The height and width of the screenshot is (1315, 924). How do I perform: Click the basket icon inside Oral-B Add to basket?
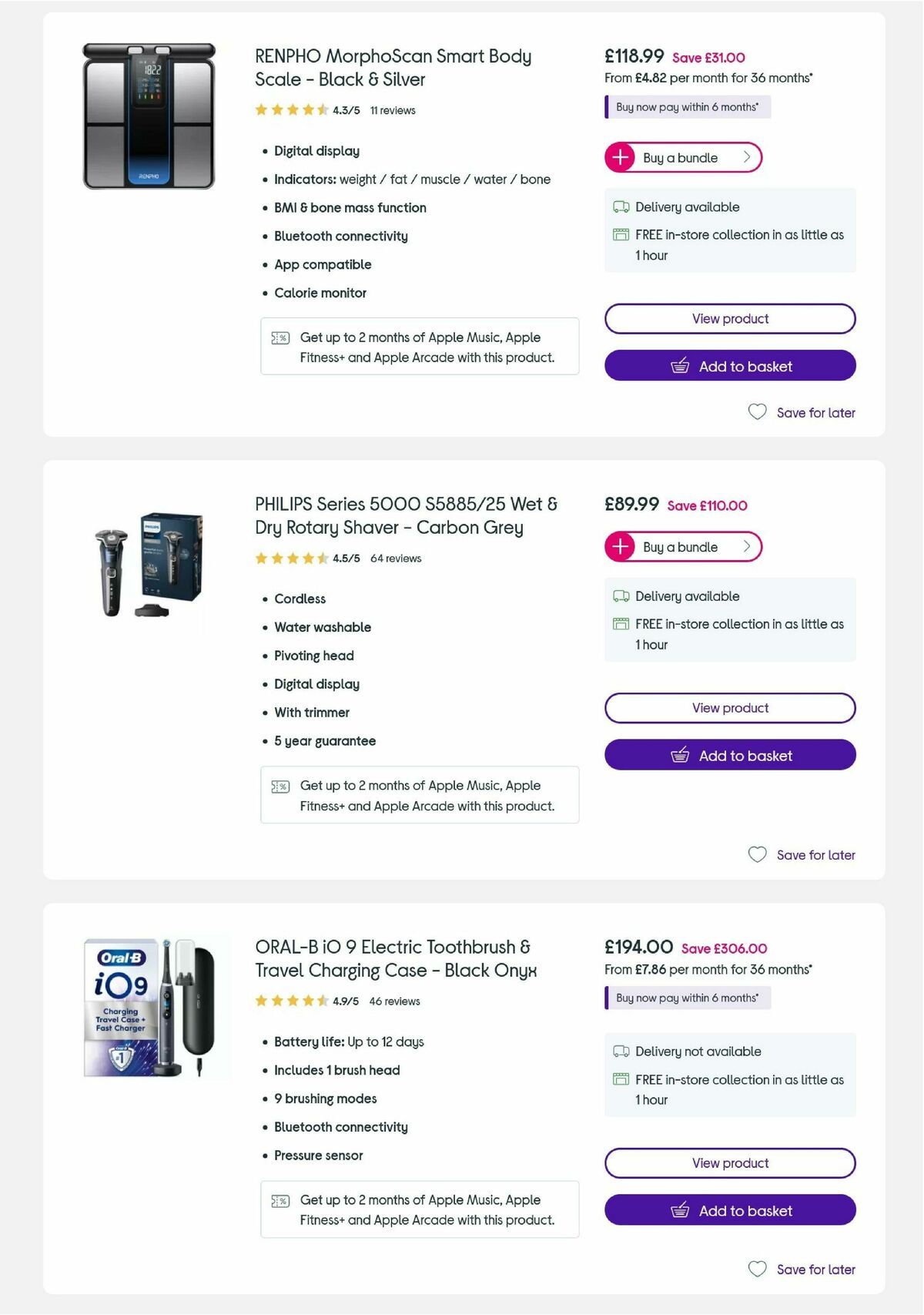coord(681,1210)
